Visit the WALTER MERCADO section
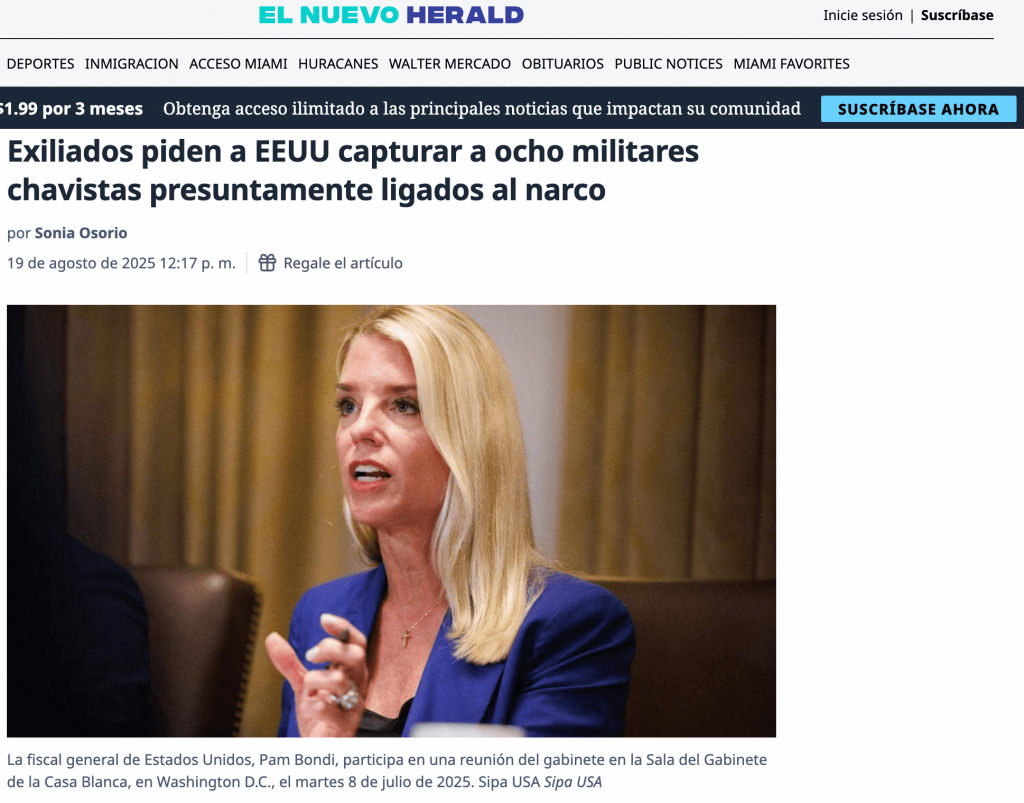This screenshot has width=1024, height=803. [450, 64]
